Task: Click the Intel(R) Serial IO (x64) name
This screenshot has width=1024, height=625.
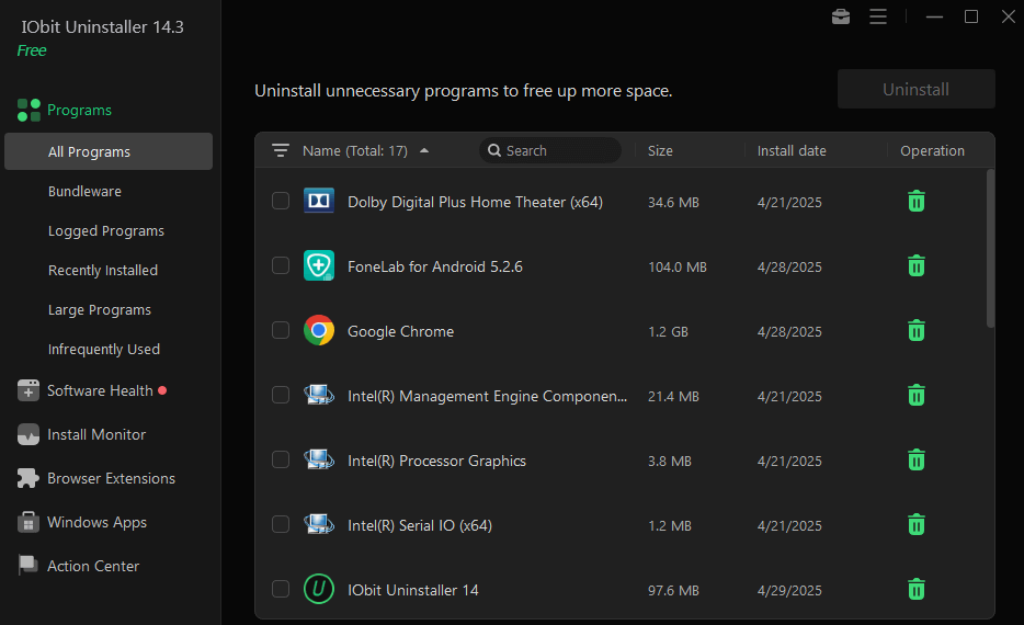Action: [420, 525]
